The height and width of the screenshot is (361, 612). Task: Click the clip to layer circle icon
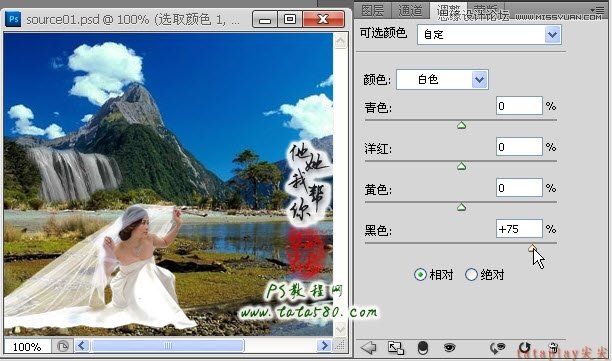pyautogui.click(x=423, y=347)
